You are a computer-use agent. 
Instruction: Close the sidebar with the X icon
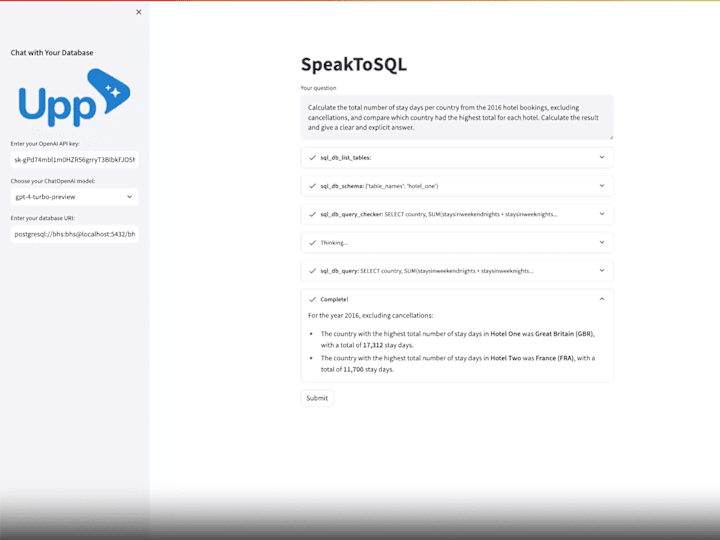tap(139, 12)
